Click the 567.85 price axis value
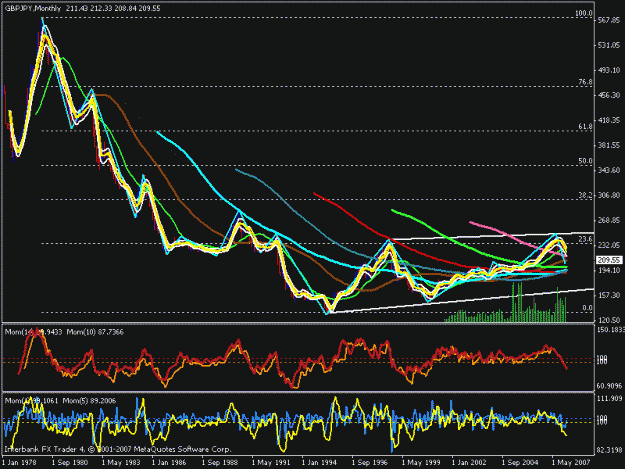Image resolution: width=625 pixels, height=469 pixels. [609, 20]
